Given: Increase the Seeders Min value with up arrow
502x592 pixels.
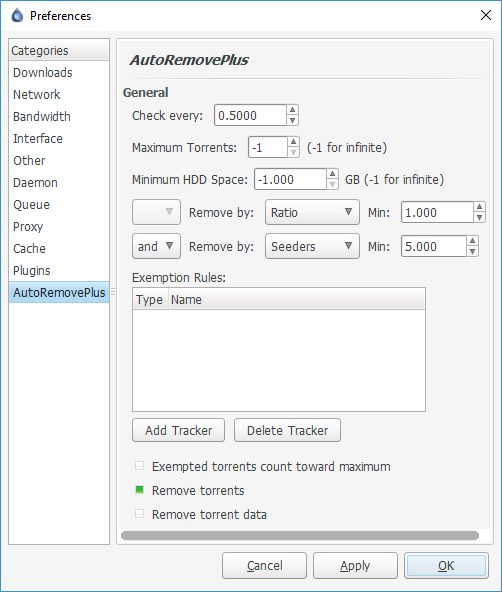Looking at the screenshot, I should click(473, 241).
